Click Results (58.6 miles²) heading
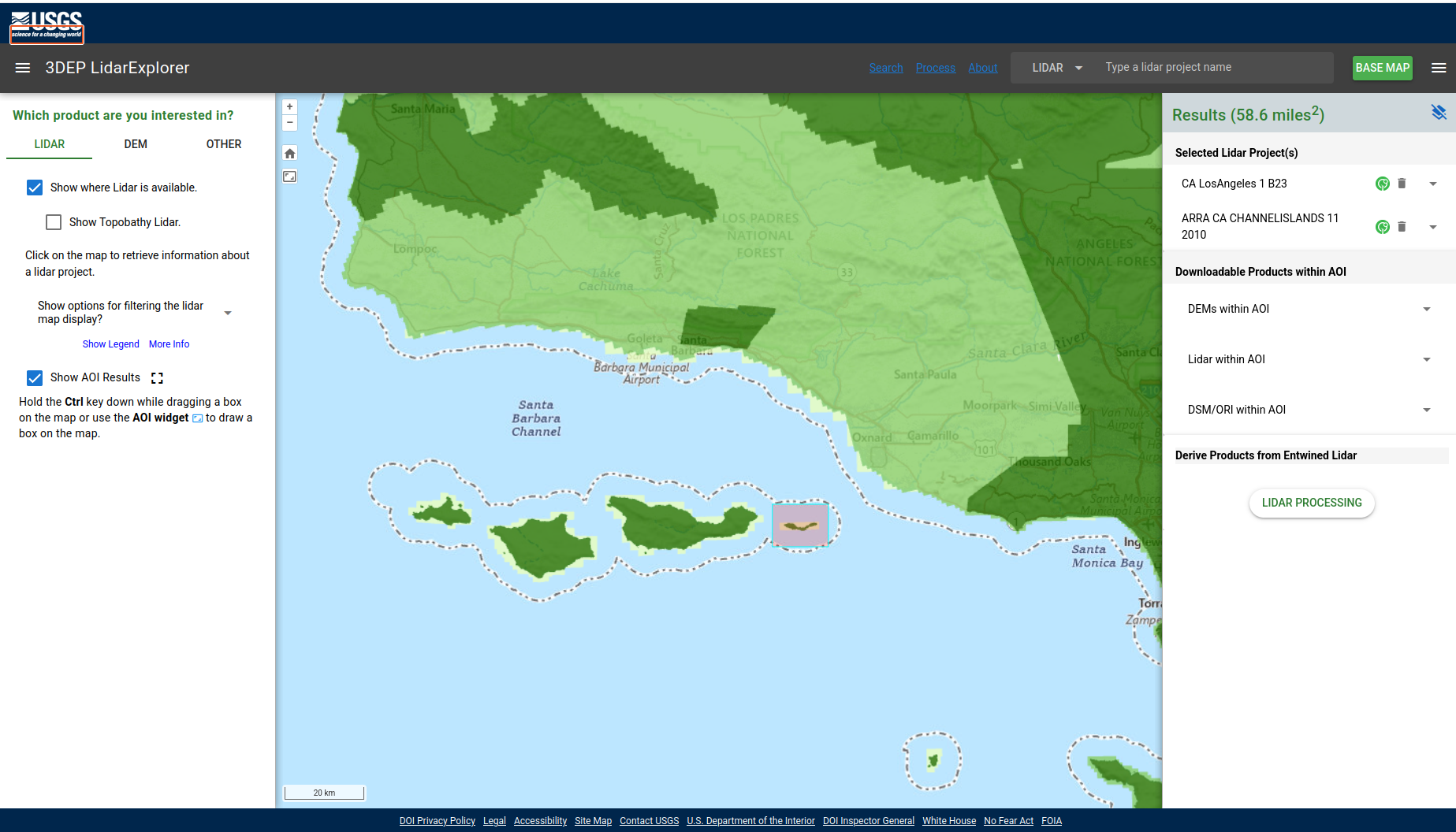This screenshot has width=1456, height=832. (x=1248, y=114)
